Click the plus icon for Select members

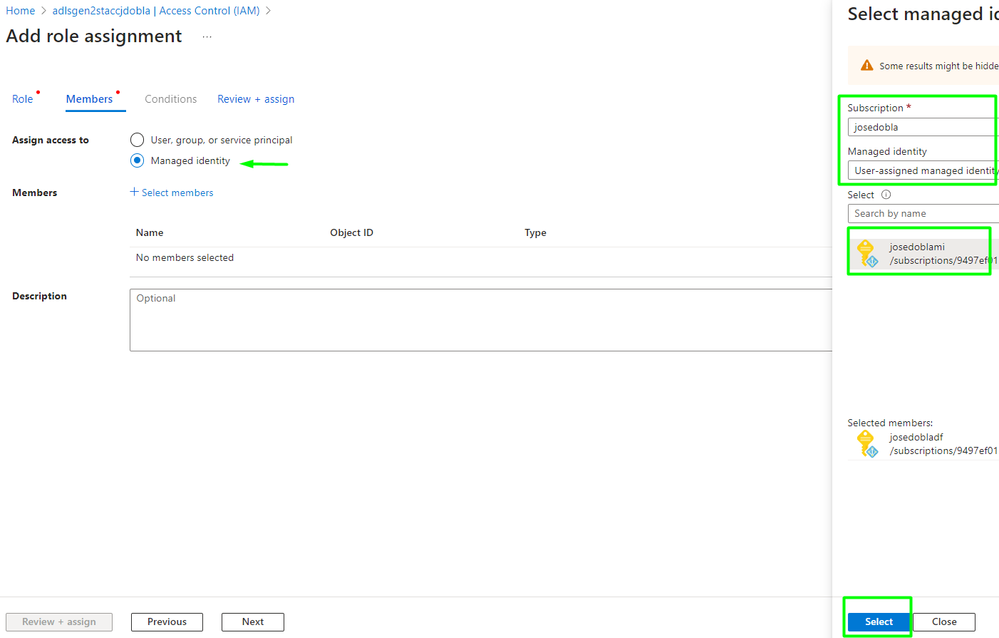(134, 192)
